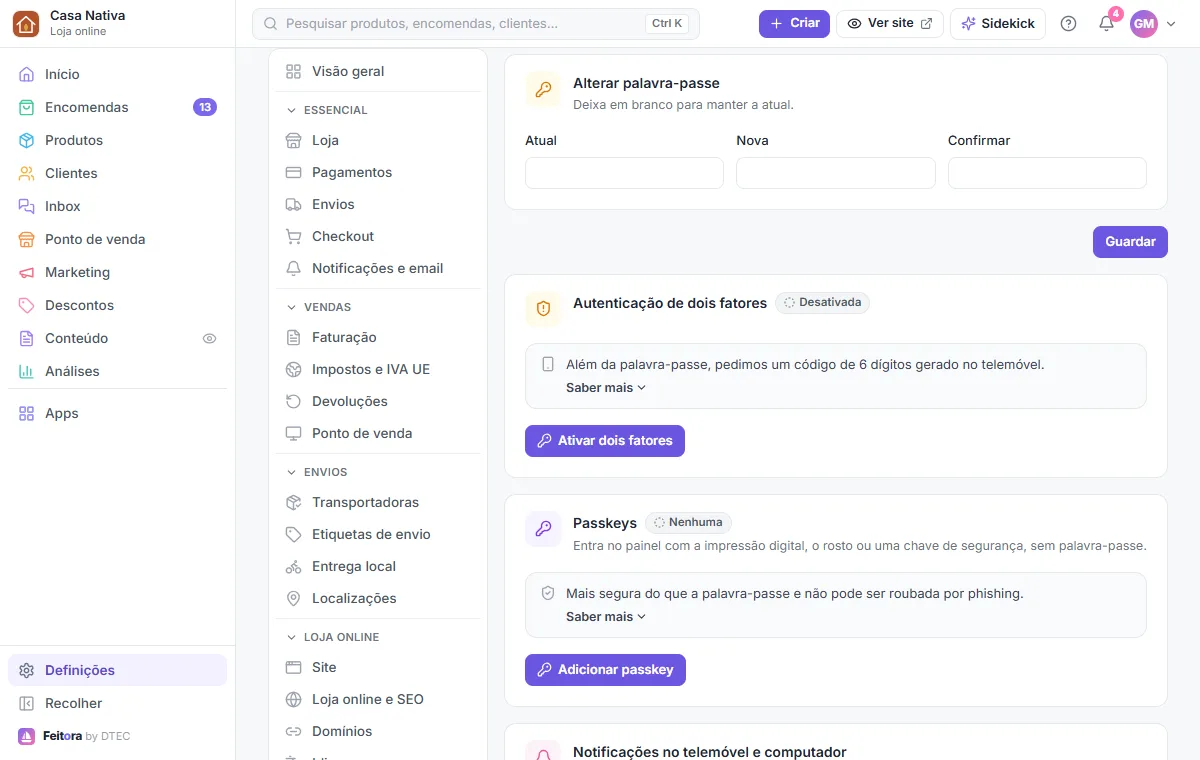Click the 13 badge on Encomendas
1200x760 pixels.
(x=205, y=107)
